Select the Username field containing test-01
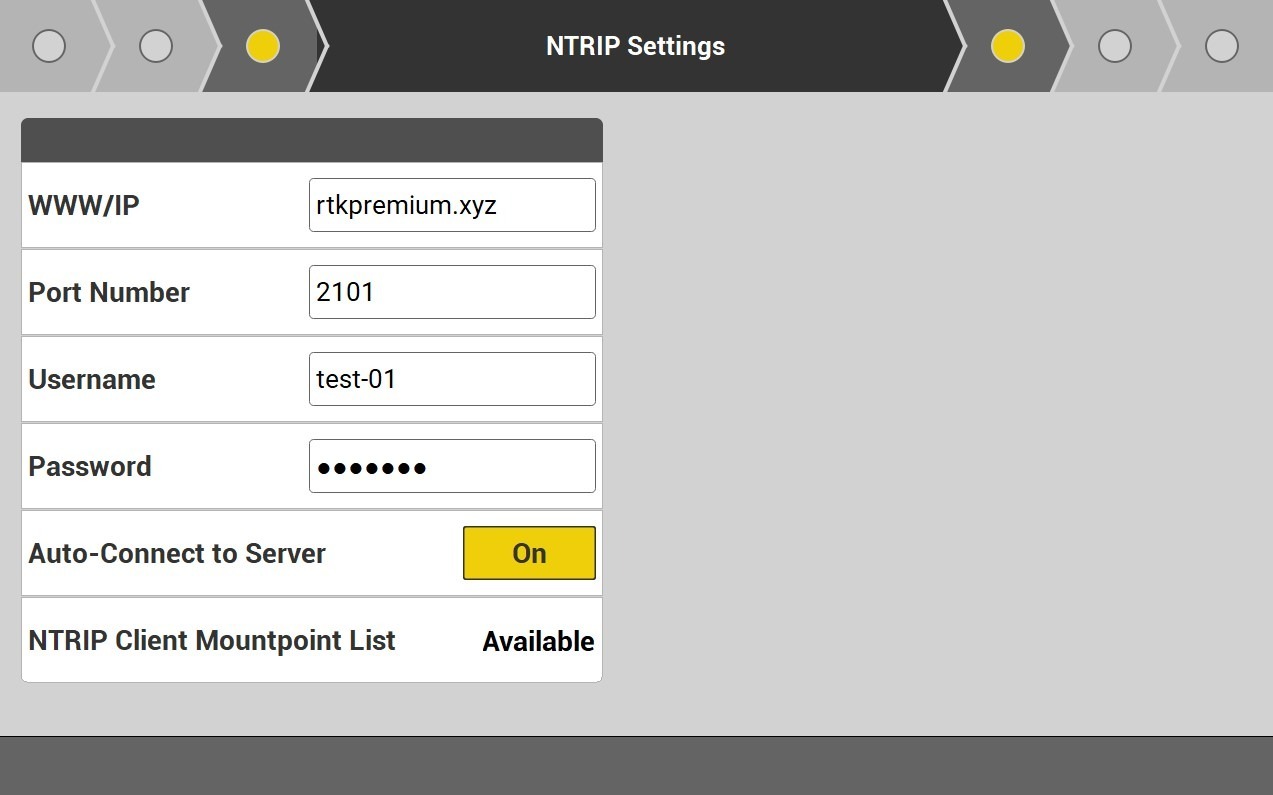The width and height of the screenshot is (1273, 795). [x=452, y=379]
